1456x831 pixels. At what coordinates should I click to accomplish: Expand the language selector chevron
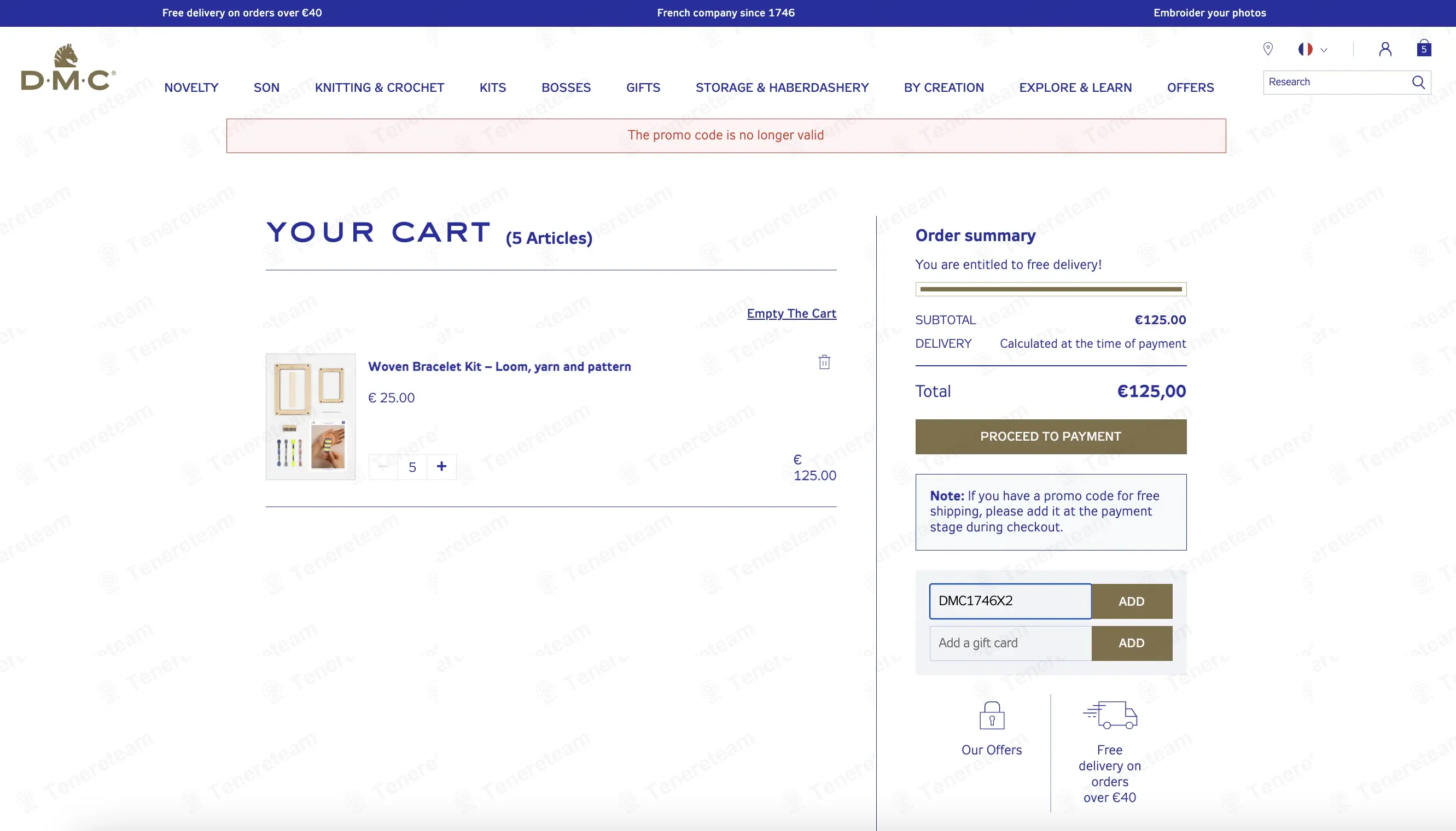pos(1324,50)
